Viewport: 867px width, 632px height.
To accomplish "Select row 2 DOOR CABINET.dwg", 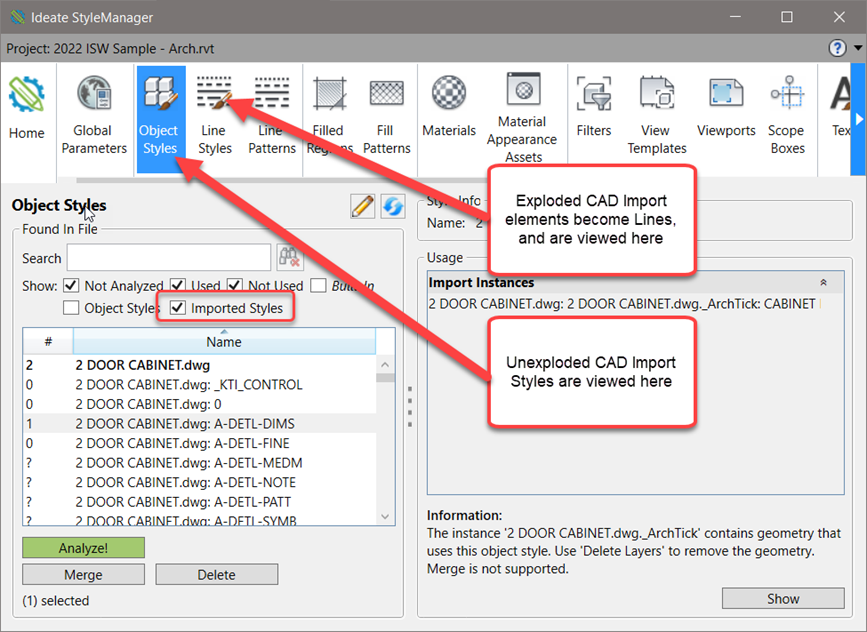I will (200, 365).
